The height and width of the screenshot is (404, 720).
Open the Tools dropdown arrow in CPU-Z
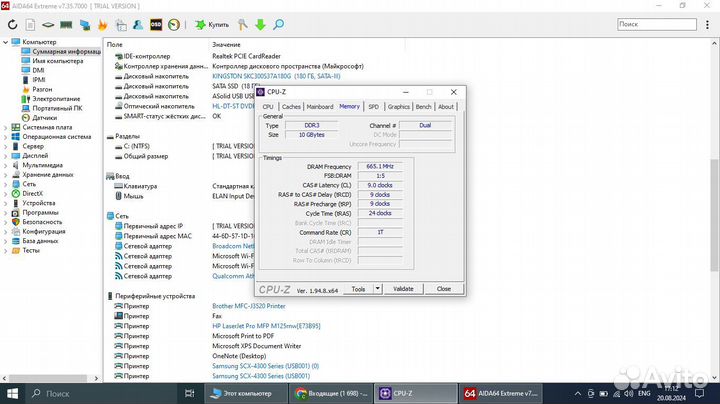(377, 289)
